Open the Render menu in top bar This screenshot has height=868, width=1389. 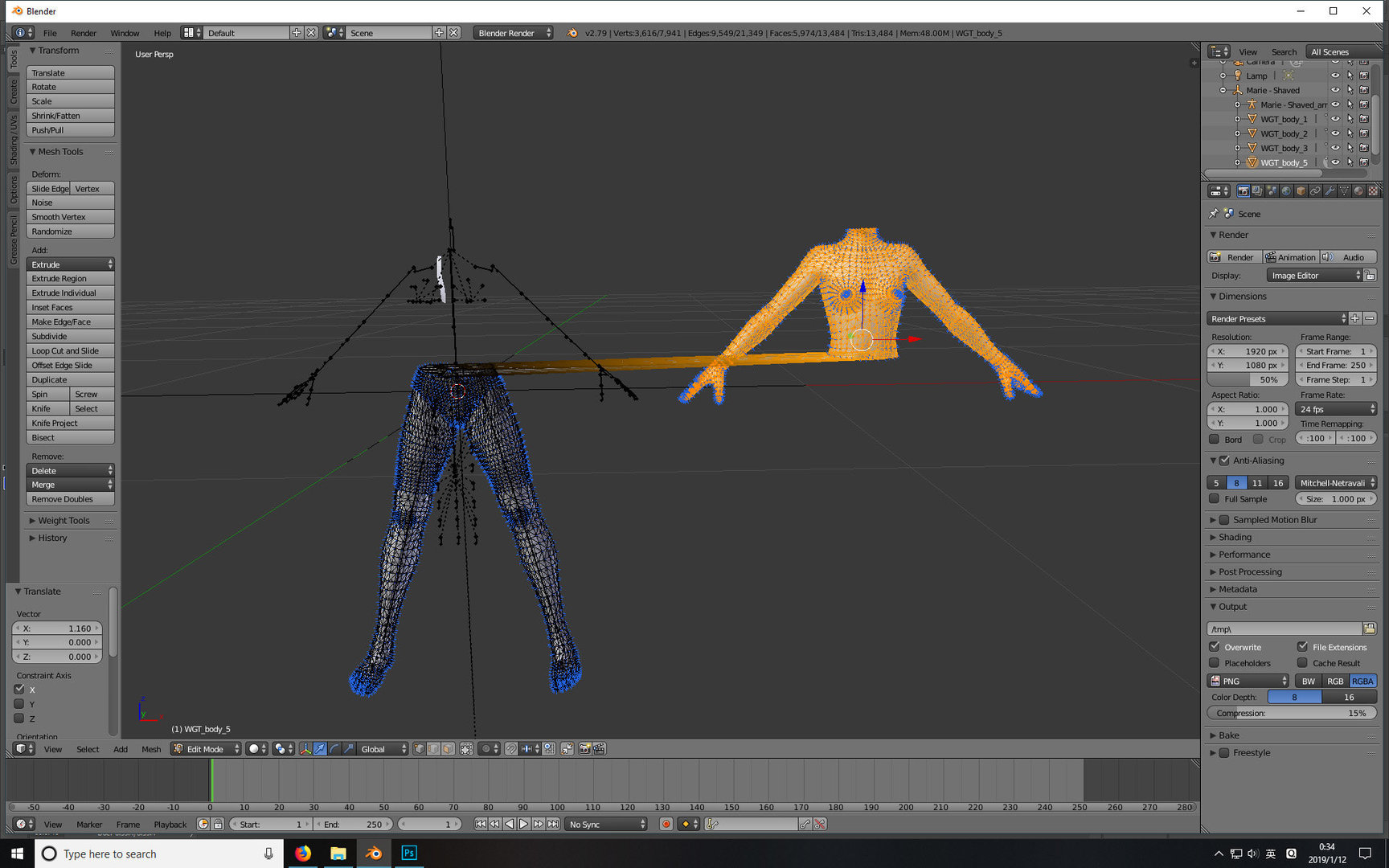pos(84,33)
